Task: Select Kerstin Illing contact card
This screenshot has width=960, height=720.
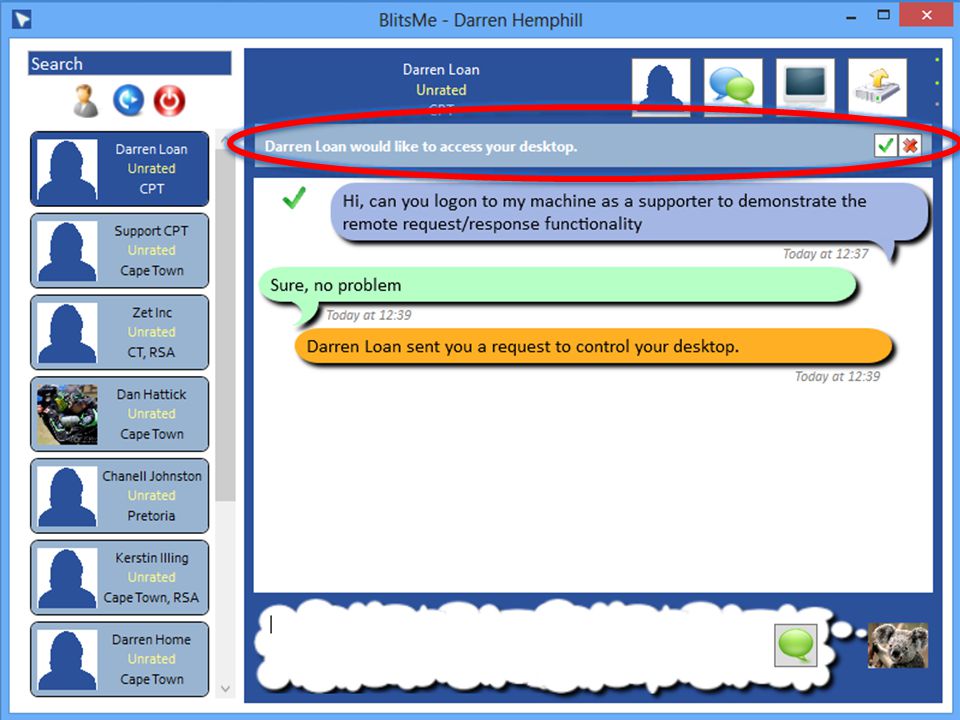Action: point(119,577)
